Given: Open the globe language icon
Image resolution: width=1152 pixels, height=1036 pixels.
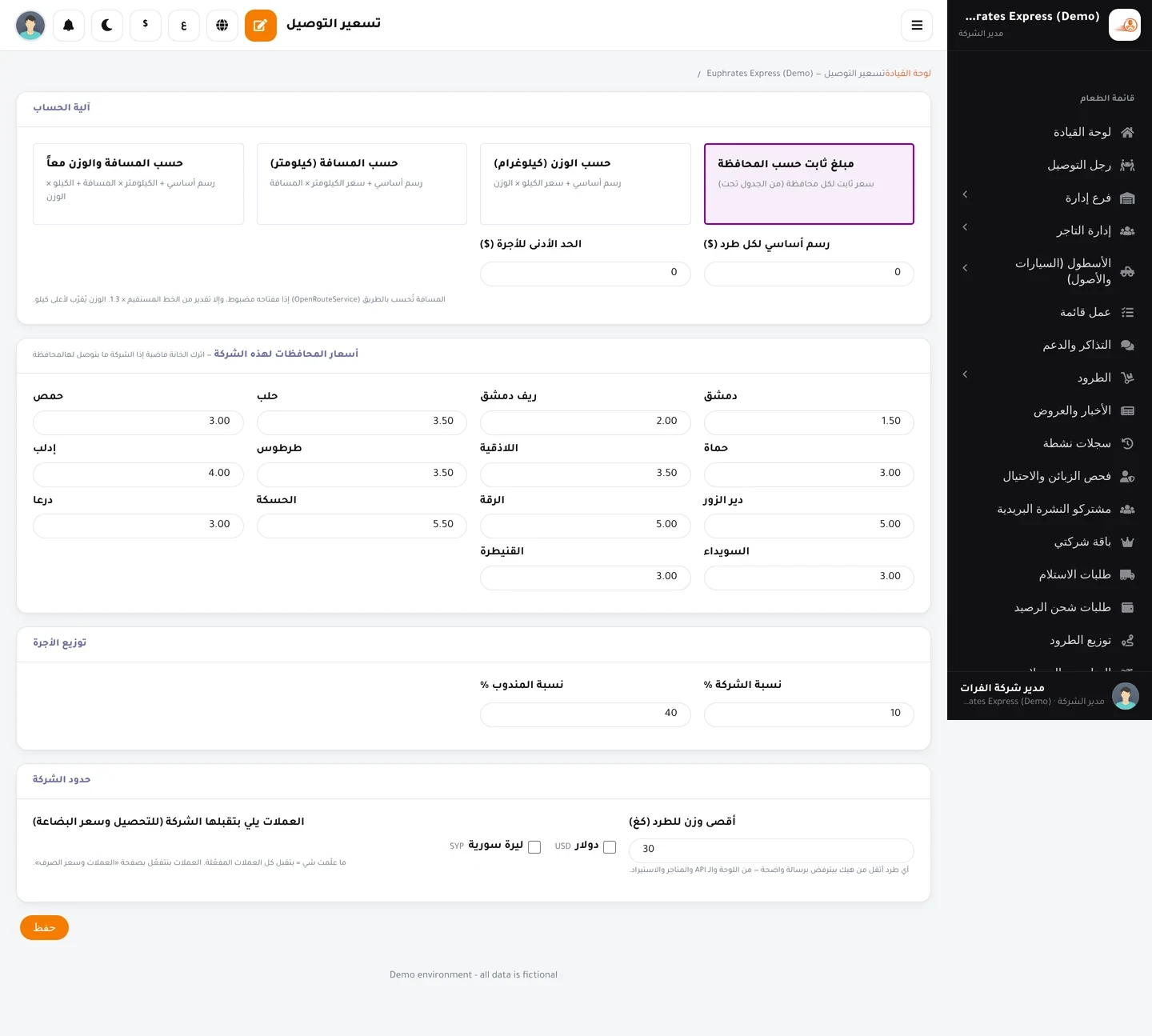Looking at the screenshot, I should (222, 26).
